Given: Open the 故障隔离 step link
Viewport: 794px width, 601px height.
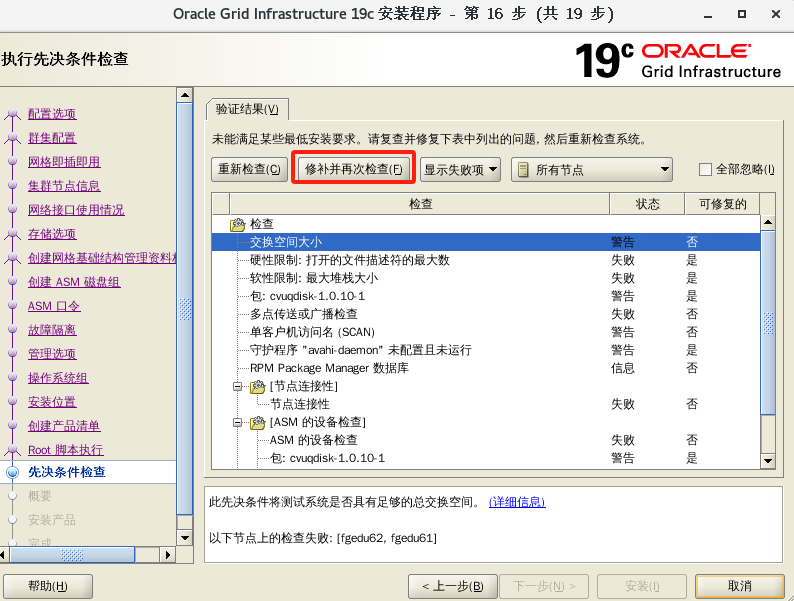Looking at the screenshot, I should click(x=52, y=331).
